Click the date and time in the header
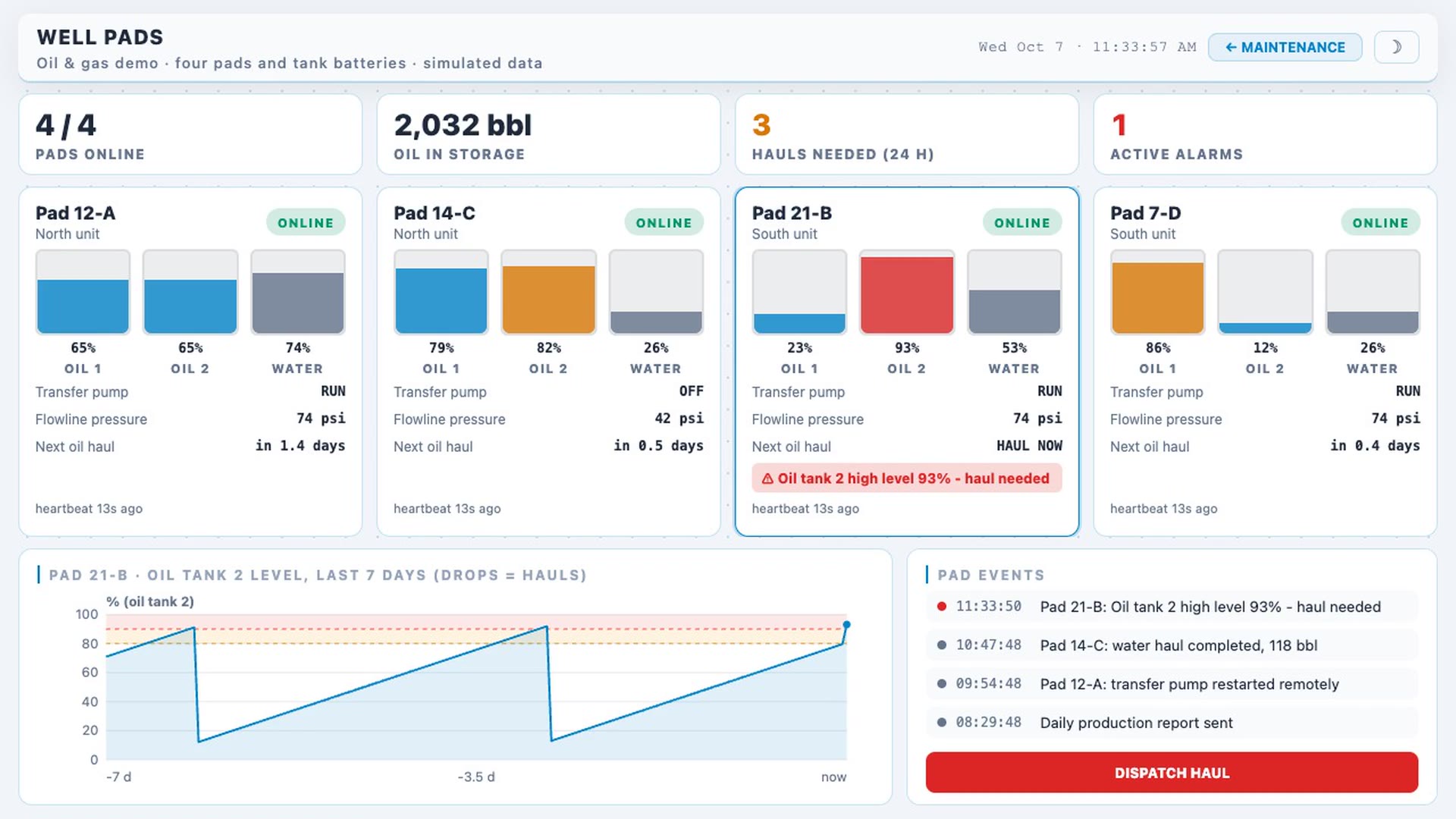 pyautogui.click(x=1087, y=47)
